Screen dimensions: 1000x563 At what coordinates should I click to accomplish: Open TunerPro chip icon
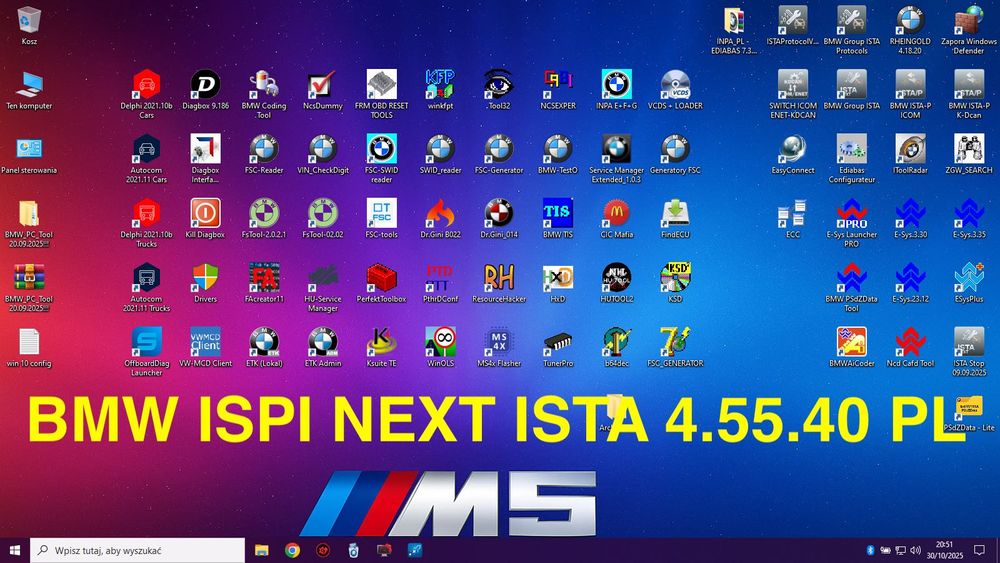(x=557, y=342)
